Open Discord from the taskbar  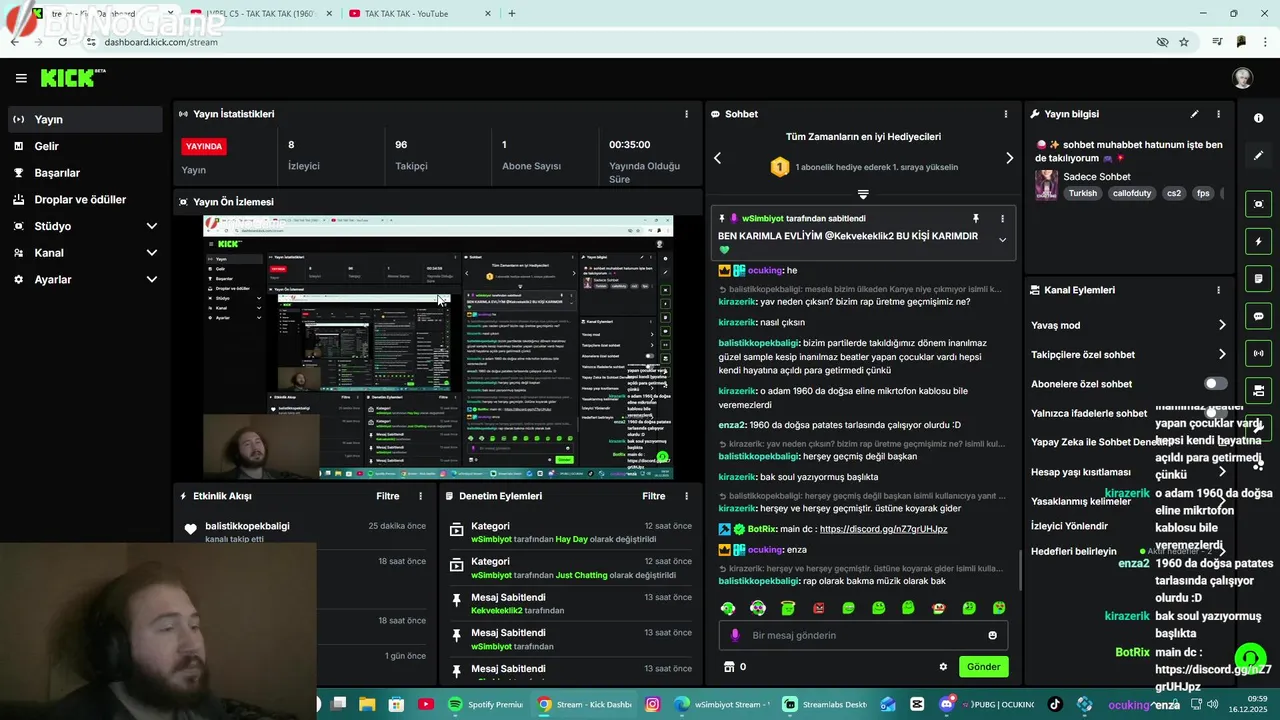coord(947,704)
